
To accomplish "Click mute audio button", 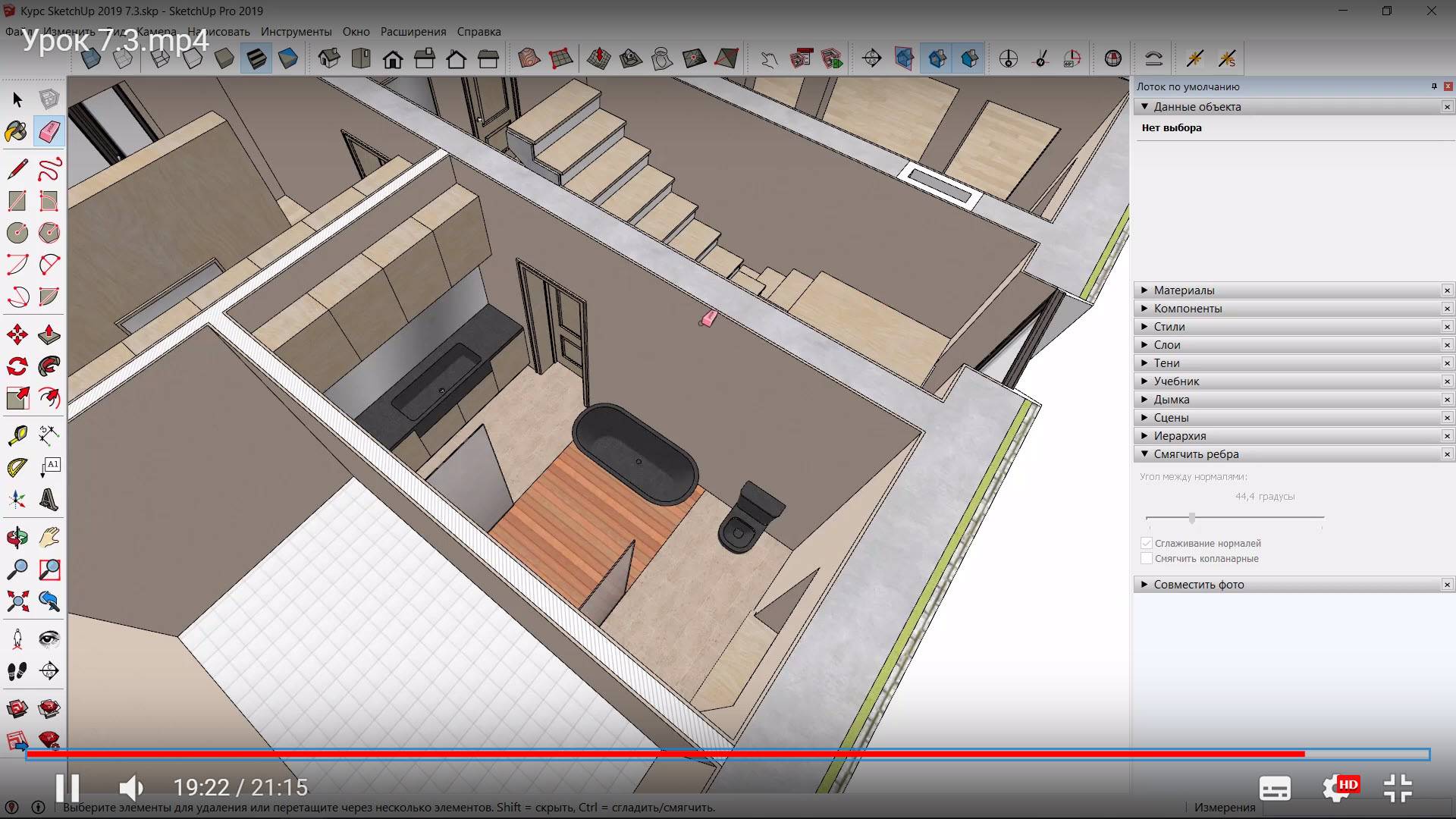I will point(130,787).
